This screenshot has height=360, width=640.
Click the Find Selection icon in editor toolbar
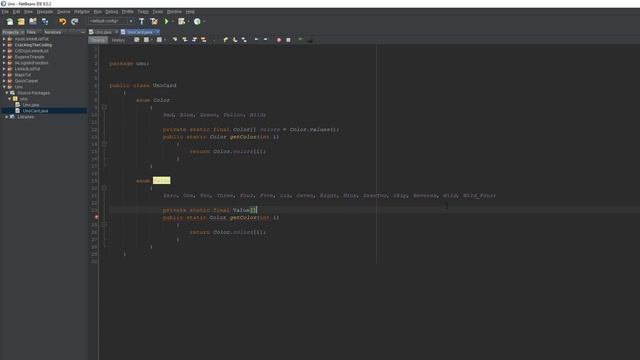pos(175,40)
